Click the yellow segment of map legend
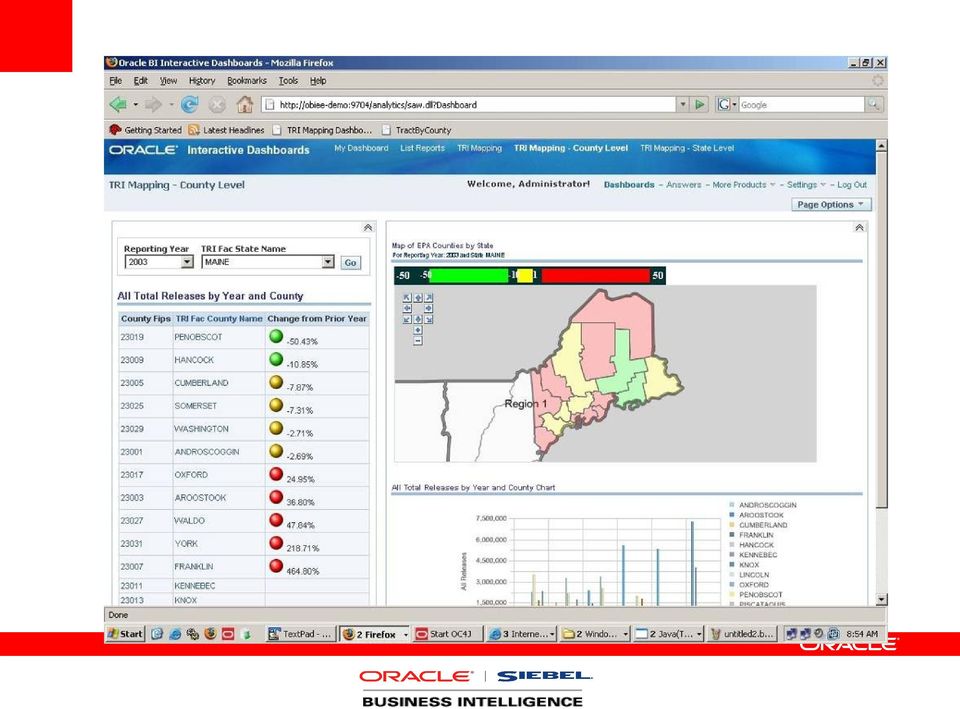The image size is (960, 709). 525,276
